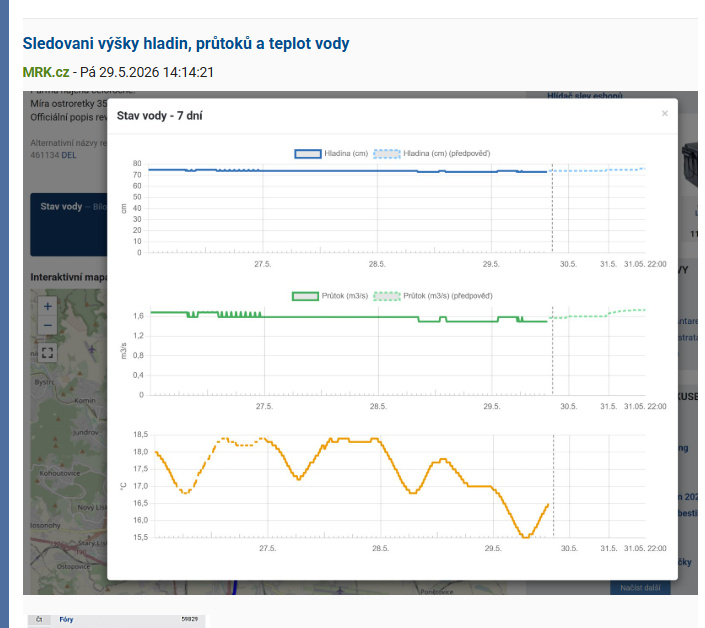
Task: Click the page heading Sledovani výšky hladin
Action: tap(186, 44)
